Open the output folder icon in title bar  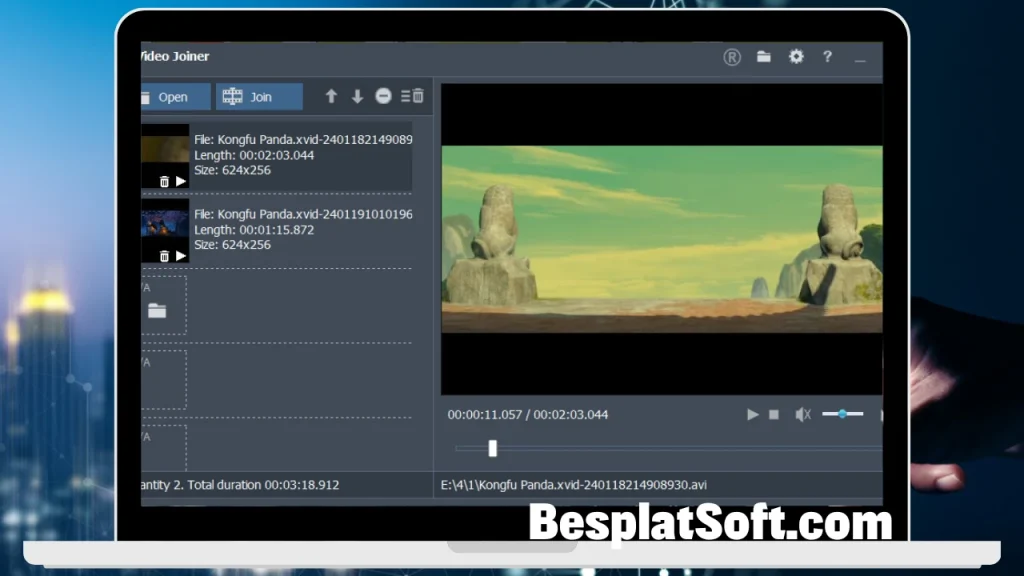pyautogui.click(x=764, y=57)
